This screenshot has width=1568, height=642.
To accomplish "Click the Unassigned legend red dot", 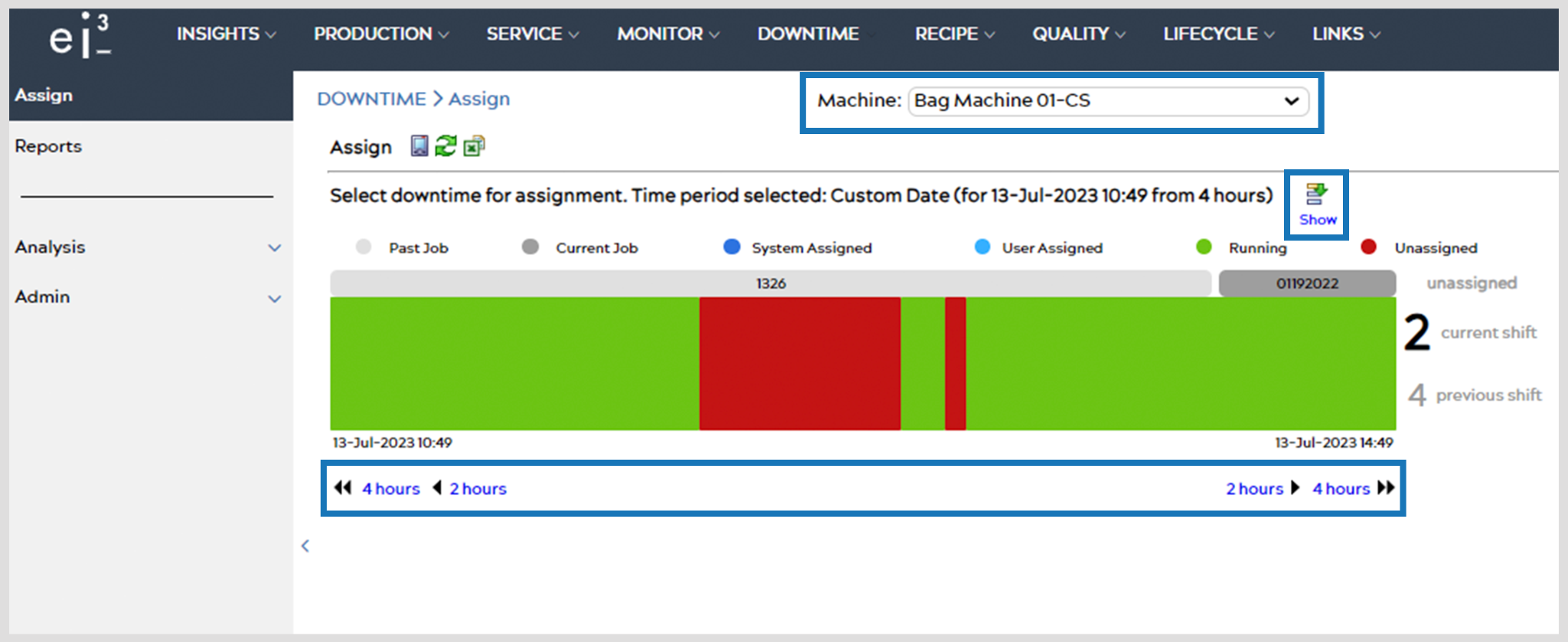I will (x=1369, y=247).
